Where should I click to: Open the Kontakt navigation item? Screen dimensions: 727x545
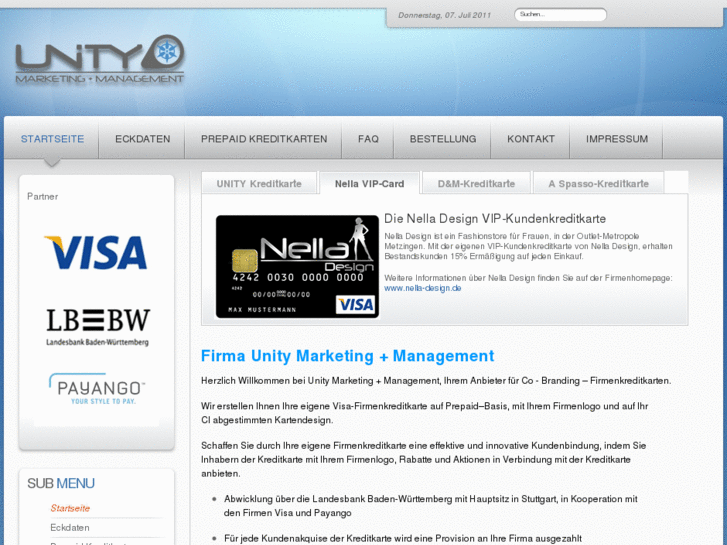[531, 139]
